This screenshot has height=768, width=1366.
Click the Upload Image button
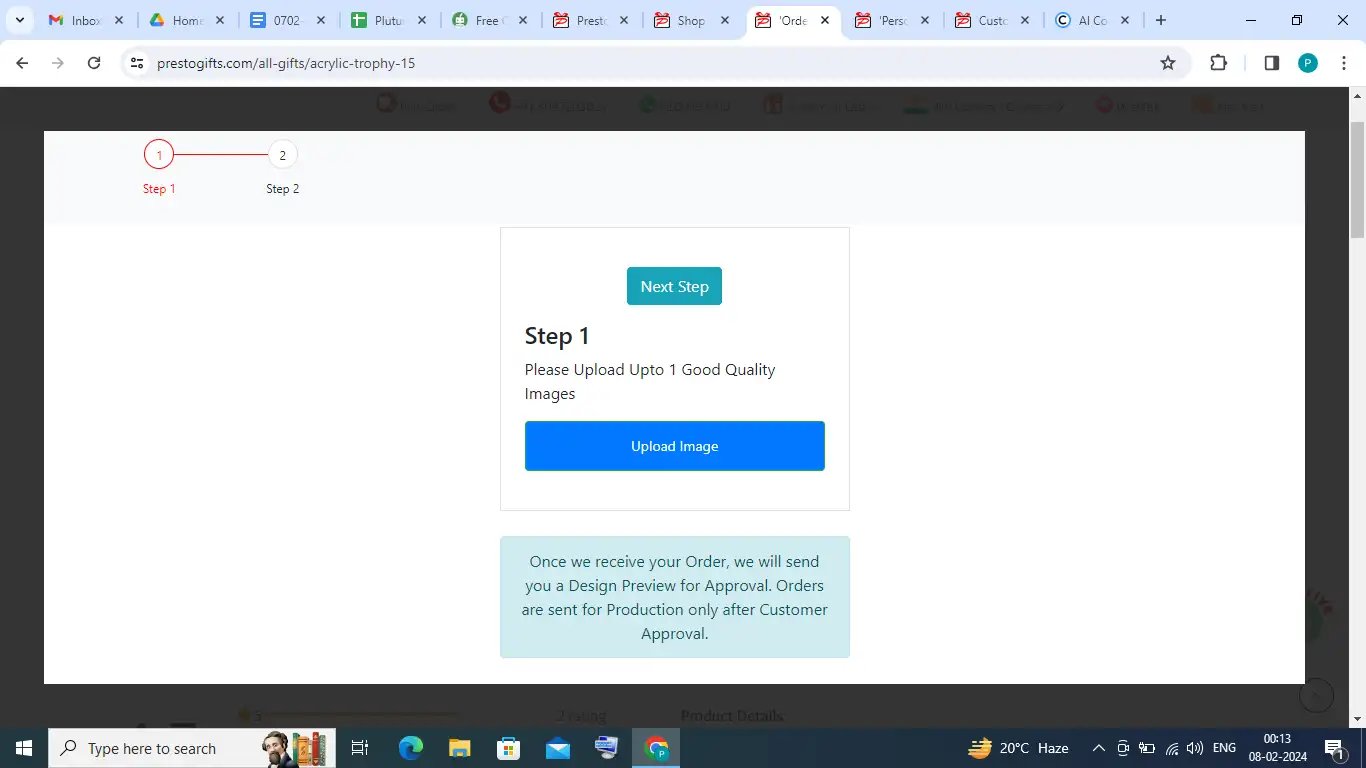pos(674,446)
